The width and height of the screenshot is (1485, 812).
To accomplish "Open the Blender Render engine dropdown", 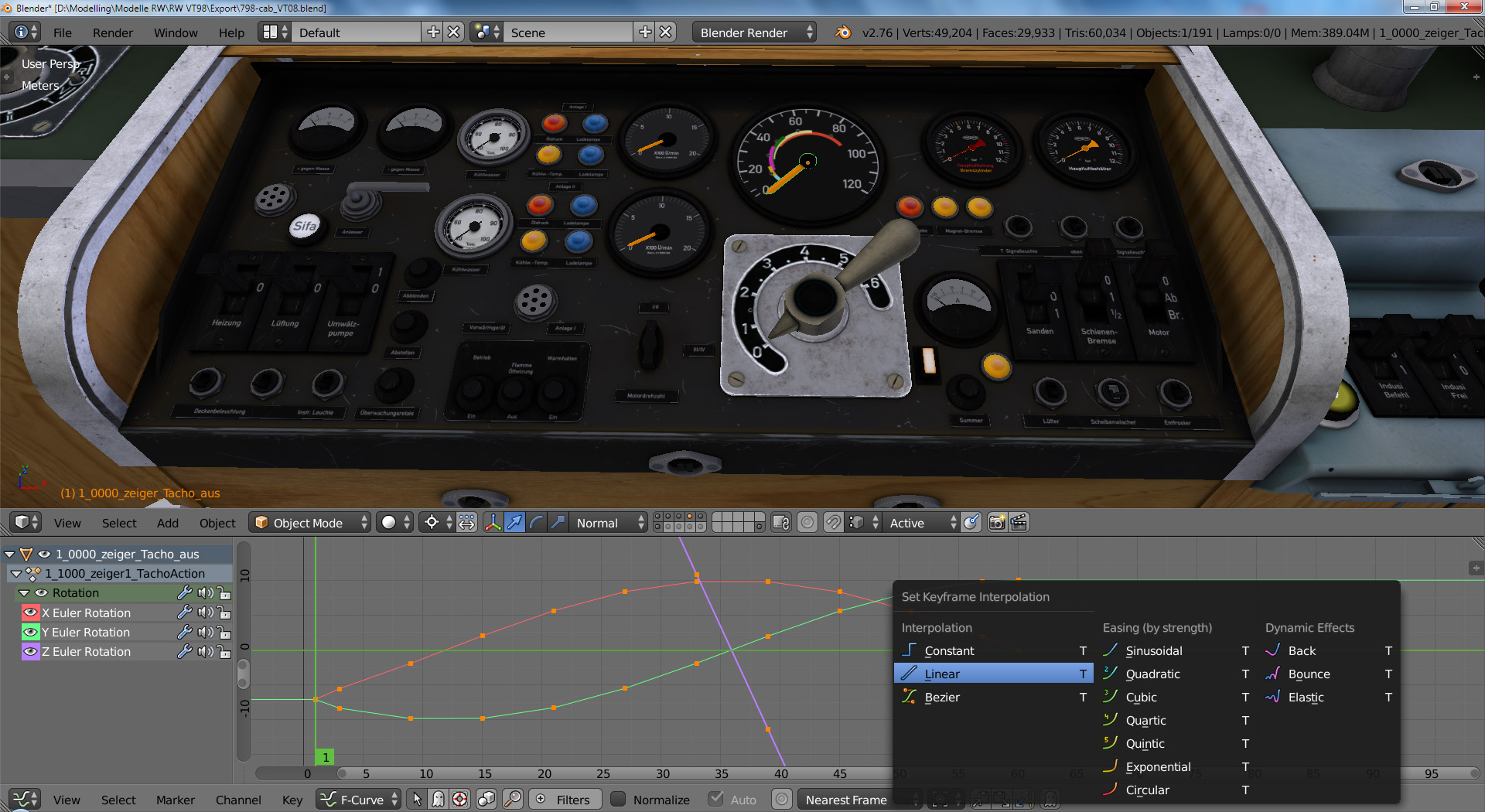I will (x=753, y=32).
